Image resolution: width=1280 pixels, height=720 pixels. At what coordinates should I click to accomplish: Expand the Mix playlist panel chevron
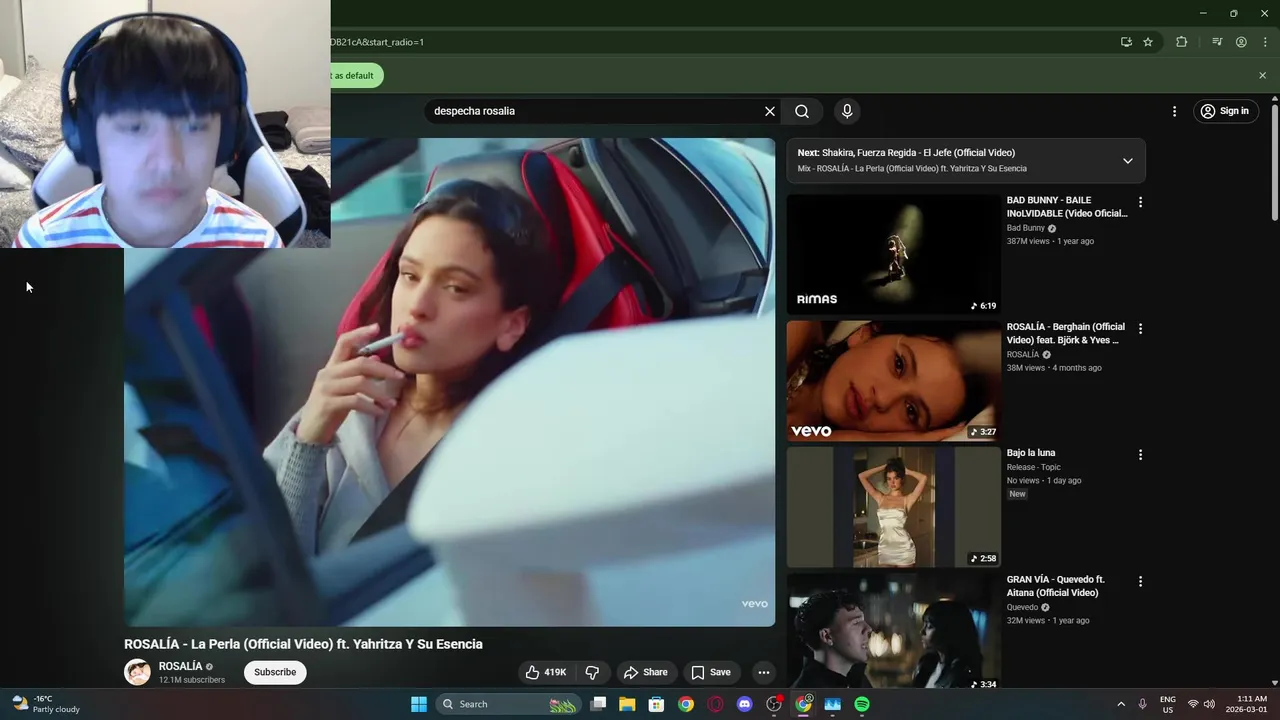(1127, 161)
